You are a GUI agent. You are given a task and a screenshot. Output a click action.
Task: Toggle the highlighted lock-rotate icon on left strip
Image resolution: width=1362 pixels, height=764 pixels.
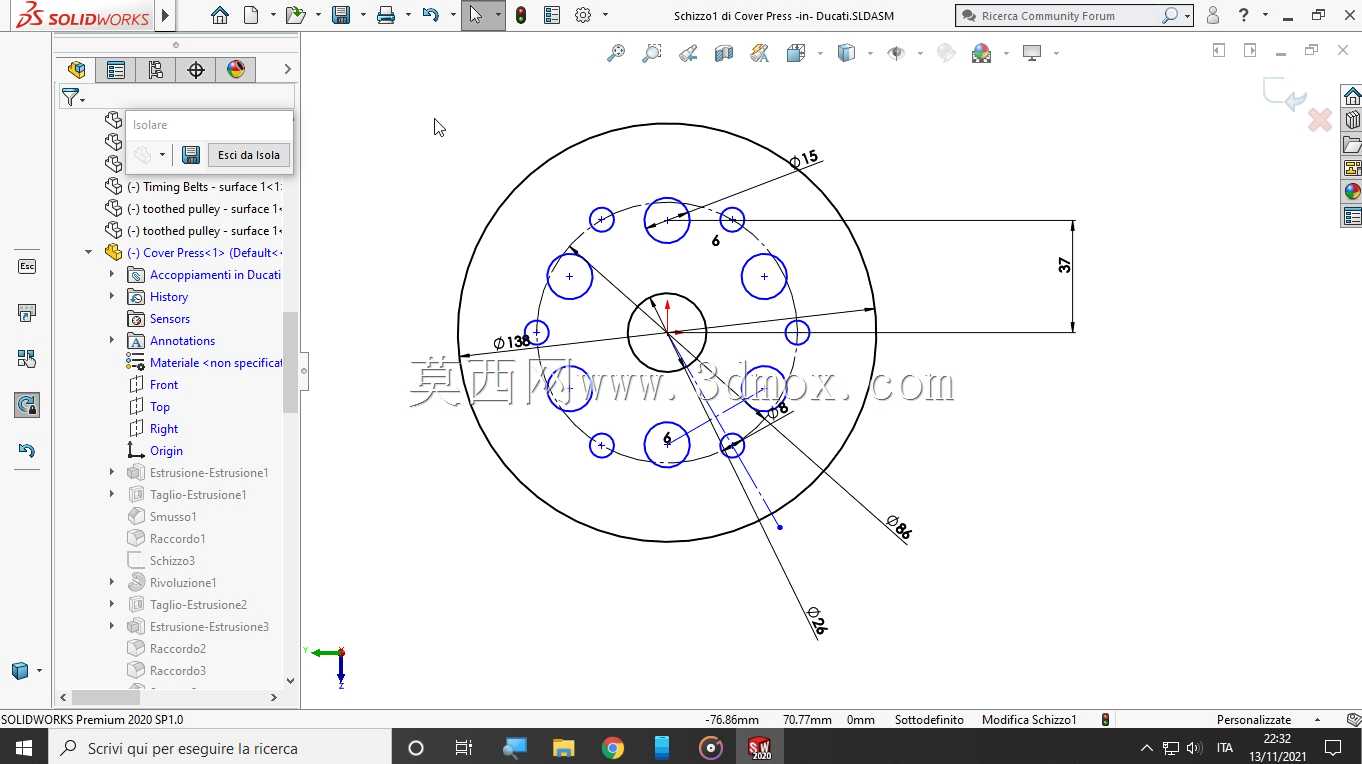tap(27, 405)
